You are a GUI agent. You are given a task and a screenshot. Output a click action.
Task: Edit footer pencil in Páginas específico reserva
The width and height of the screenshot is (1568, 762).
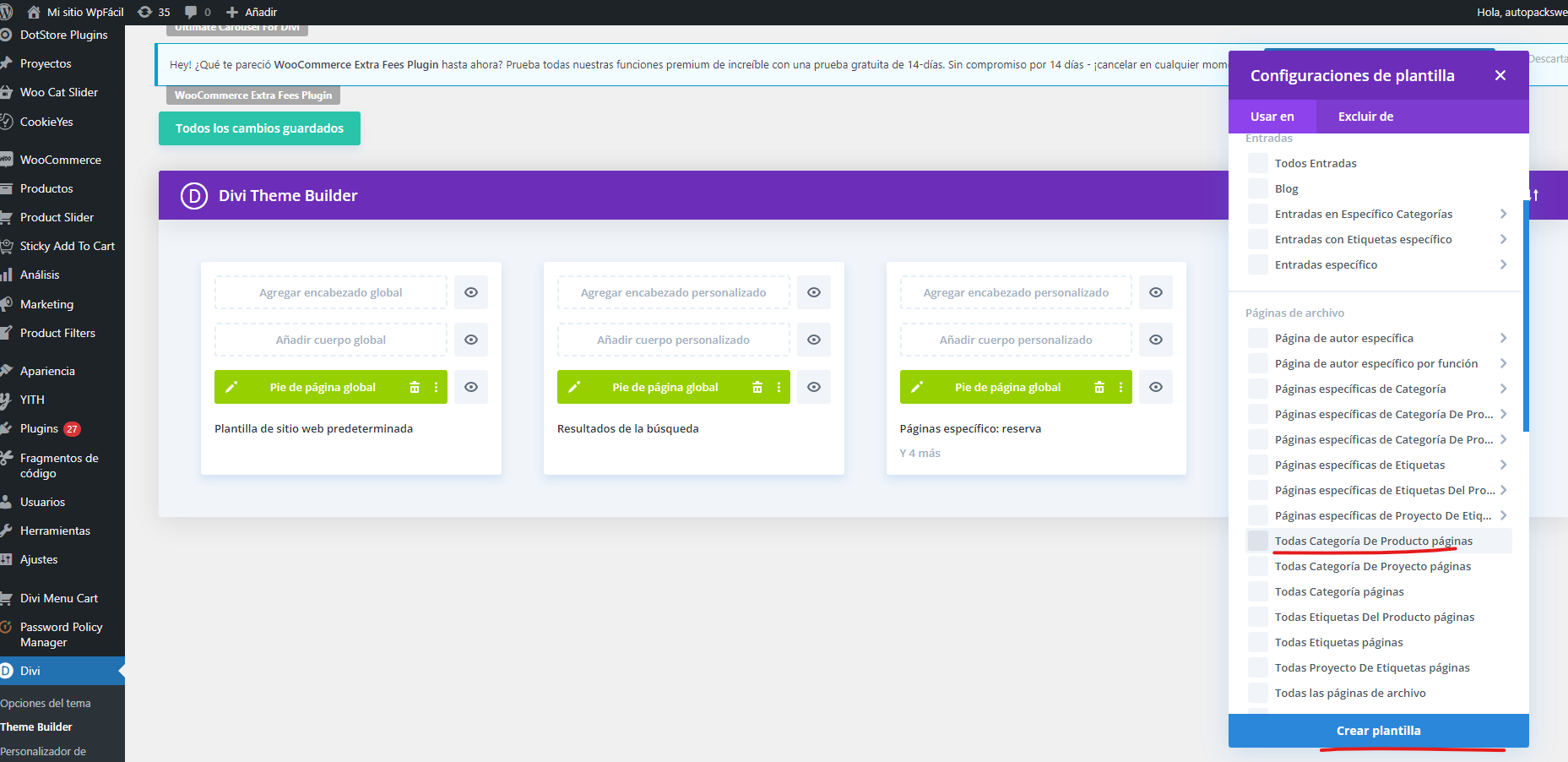coord(917,387)
